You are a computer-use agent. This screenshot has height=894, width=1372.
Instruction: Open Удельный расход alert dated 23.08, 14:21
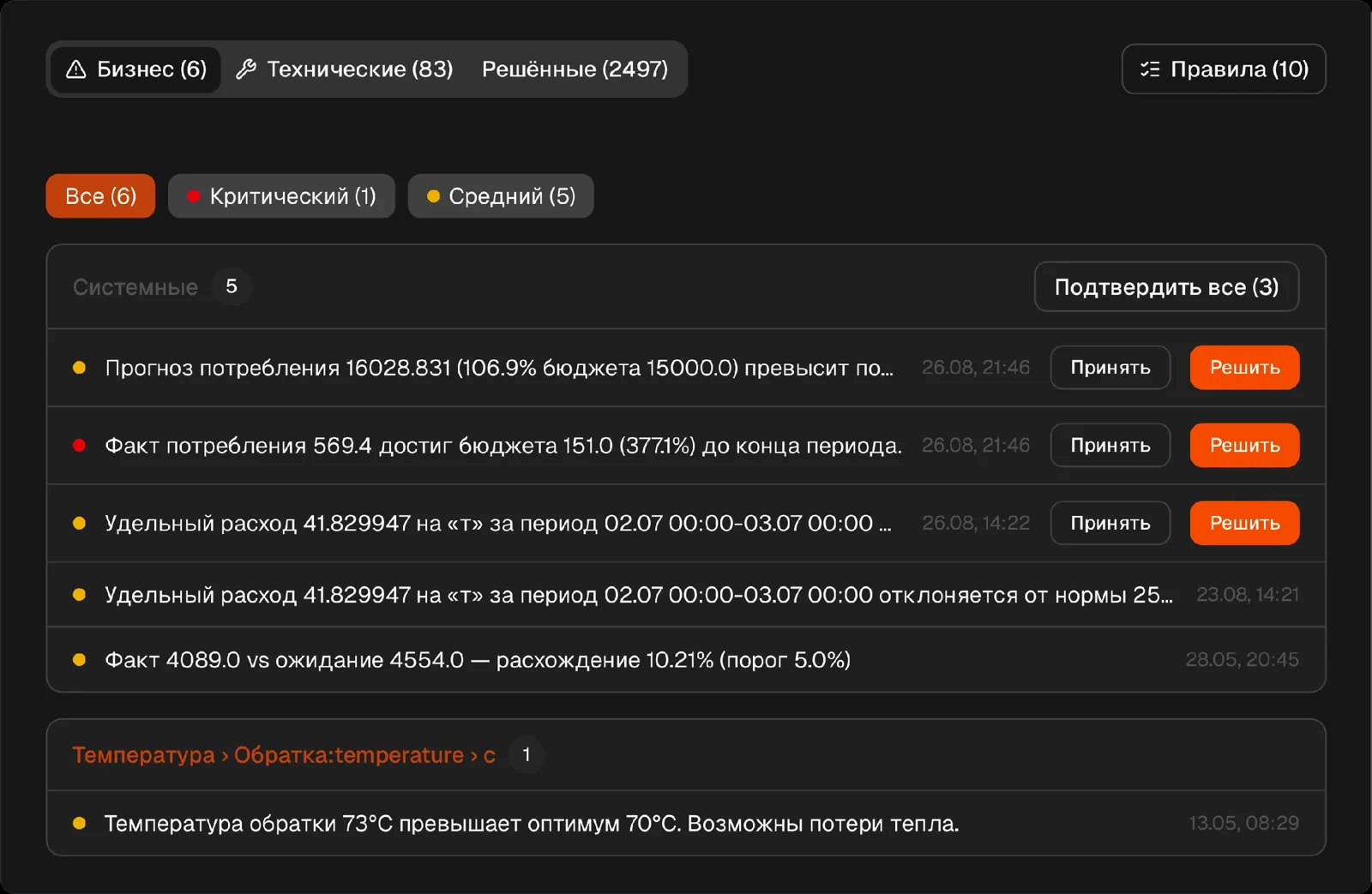[x=686, y=595]
